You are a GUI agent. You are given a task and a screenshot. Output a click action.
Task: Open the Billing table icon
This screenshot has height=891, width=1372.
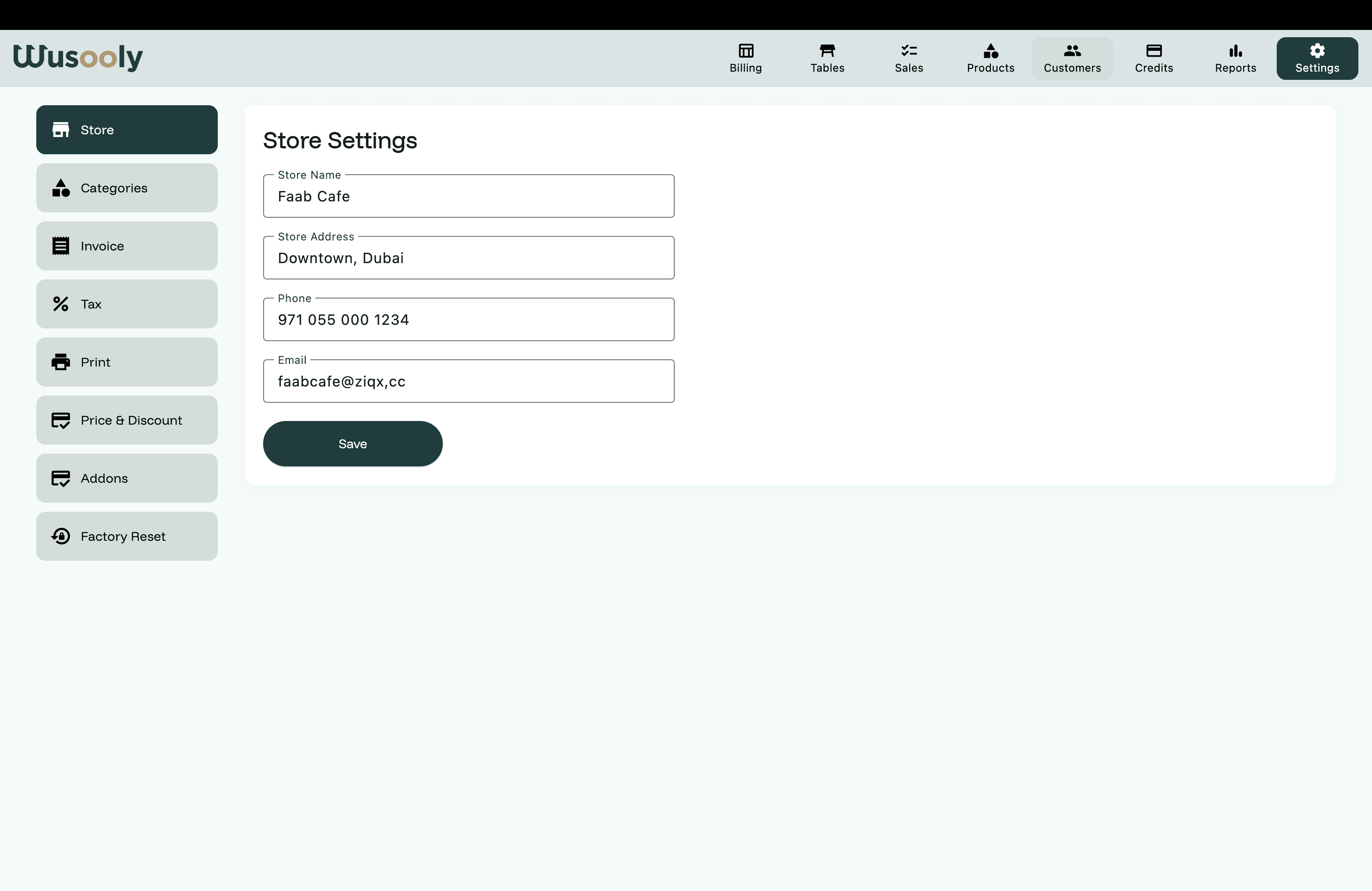click(x=745, y=51)
